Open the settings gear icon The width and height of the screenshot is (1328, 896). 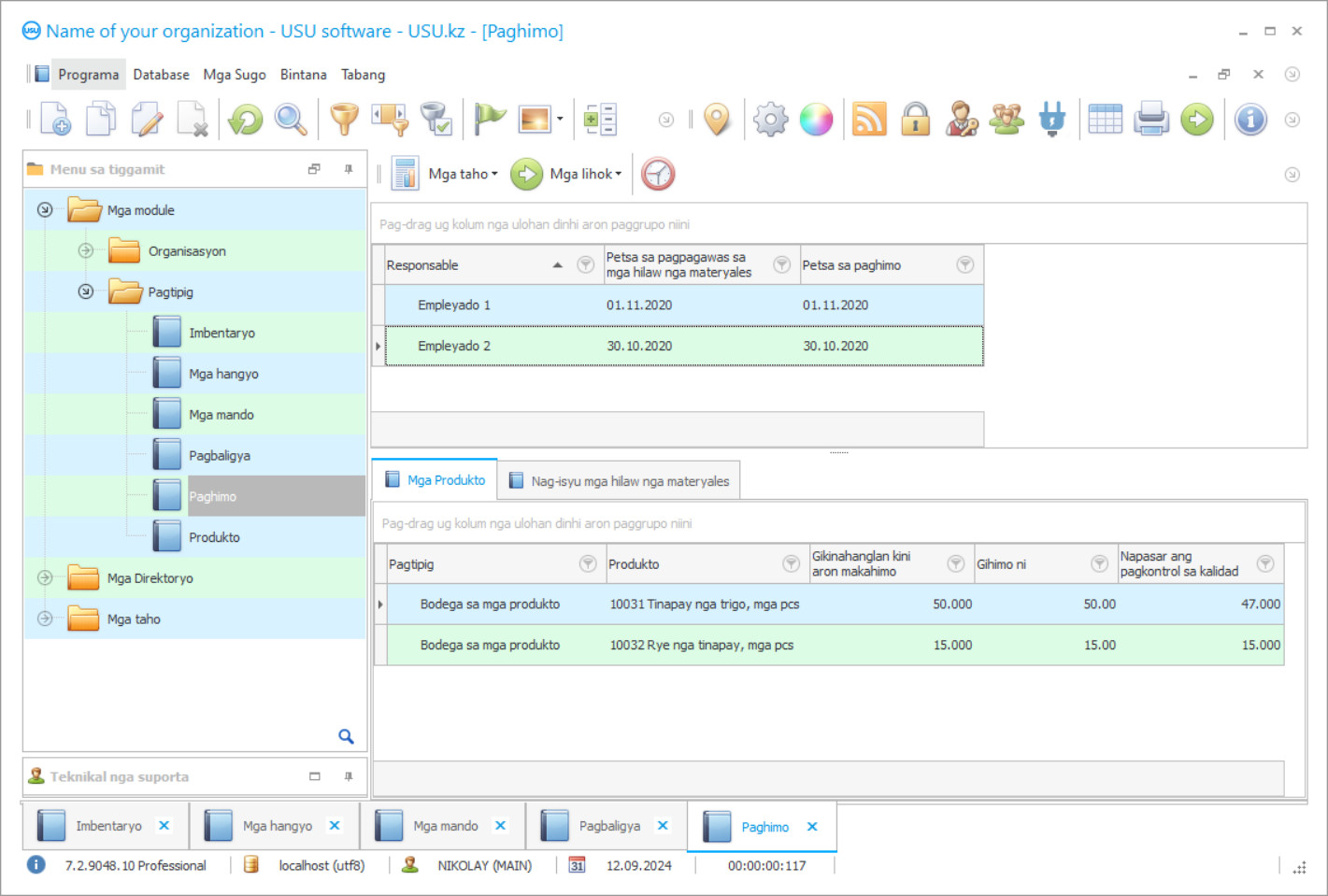(x=771, y=119)
